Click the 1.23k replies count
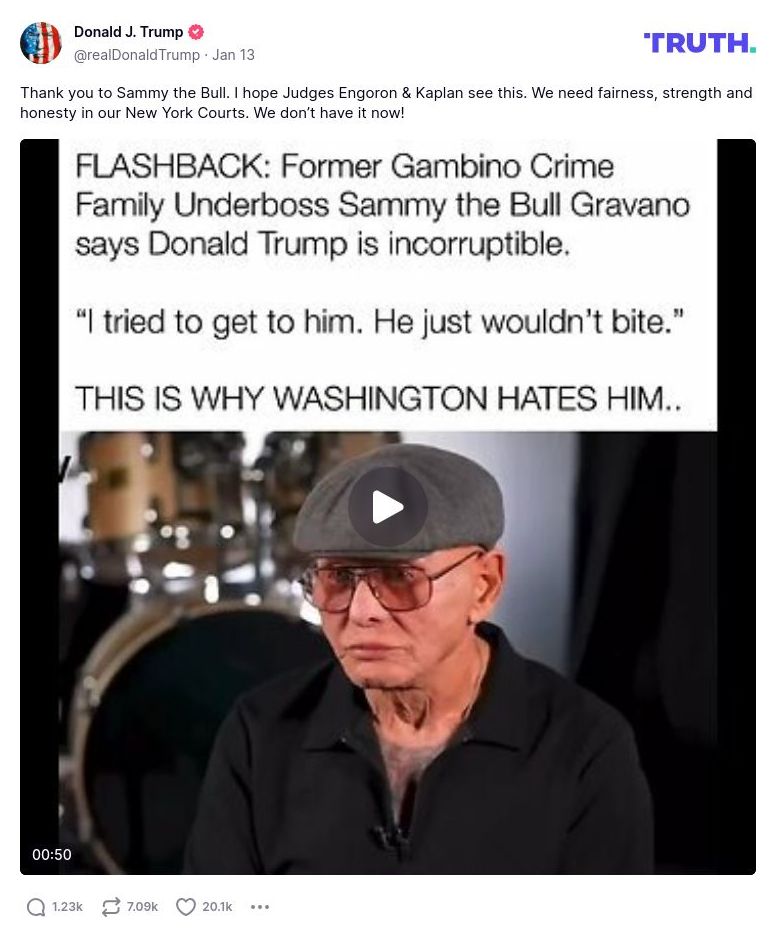The width and height of the screenshot is (777, 937). point(67,907)
